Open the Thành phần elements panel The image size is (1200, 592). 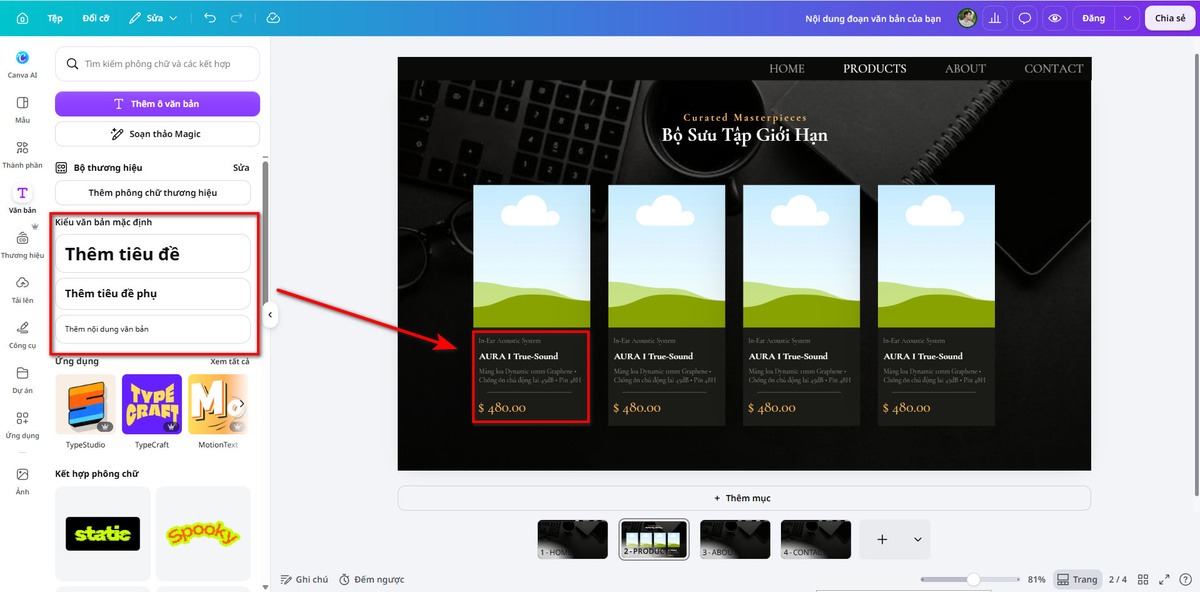pyautogui.click(x=22, y=154)
